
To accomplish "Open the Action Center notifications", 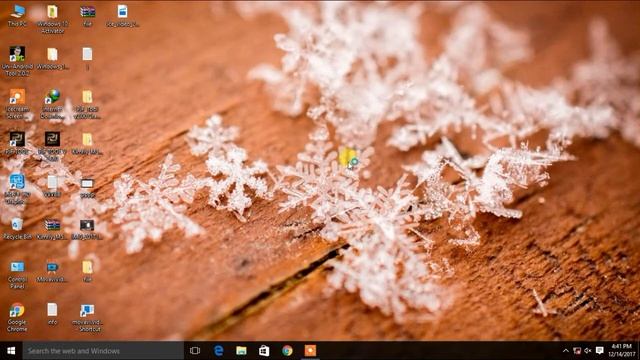I will [x=599, y=351].
